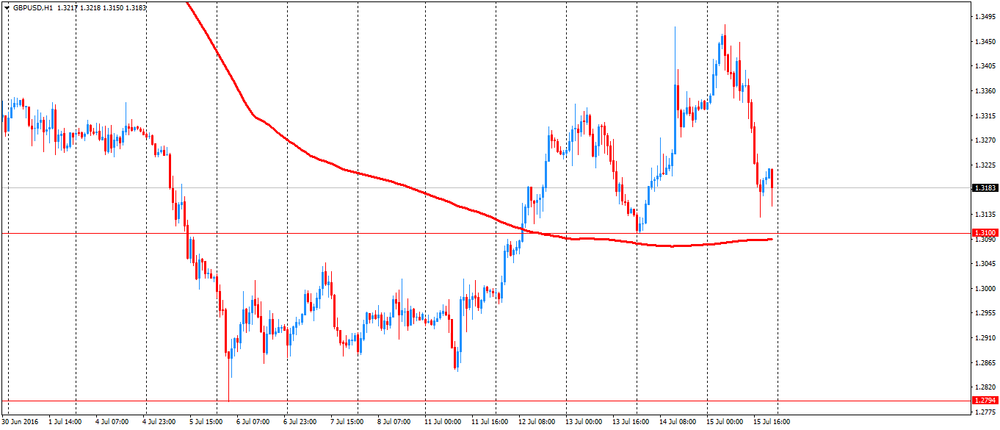This screenshot has width=1000, height=430.
Task: Click the red 1.2794 level label
Action: point(985,401)
